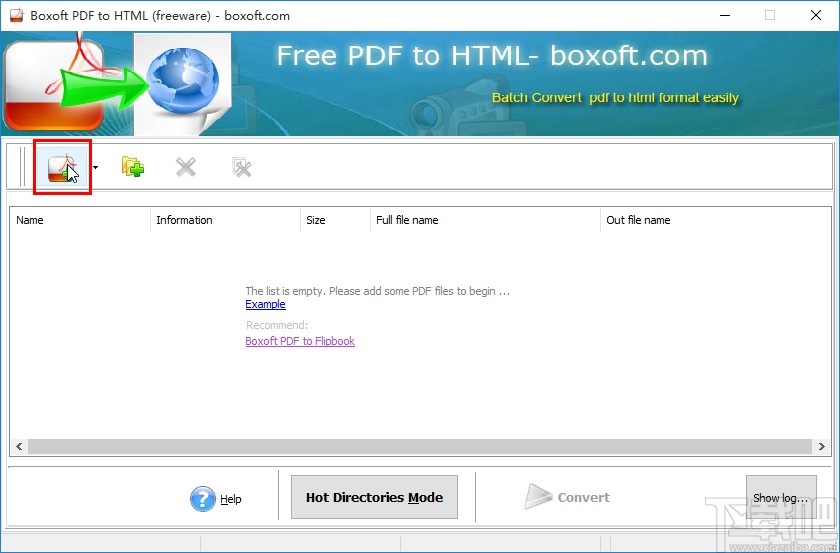Click the Name column header
This screenshot has width=840, height=553.
(80, 220)
